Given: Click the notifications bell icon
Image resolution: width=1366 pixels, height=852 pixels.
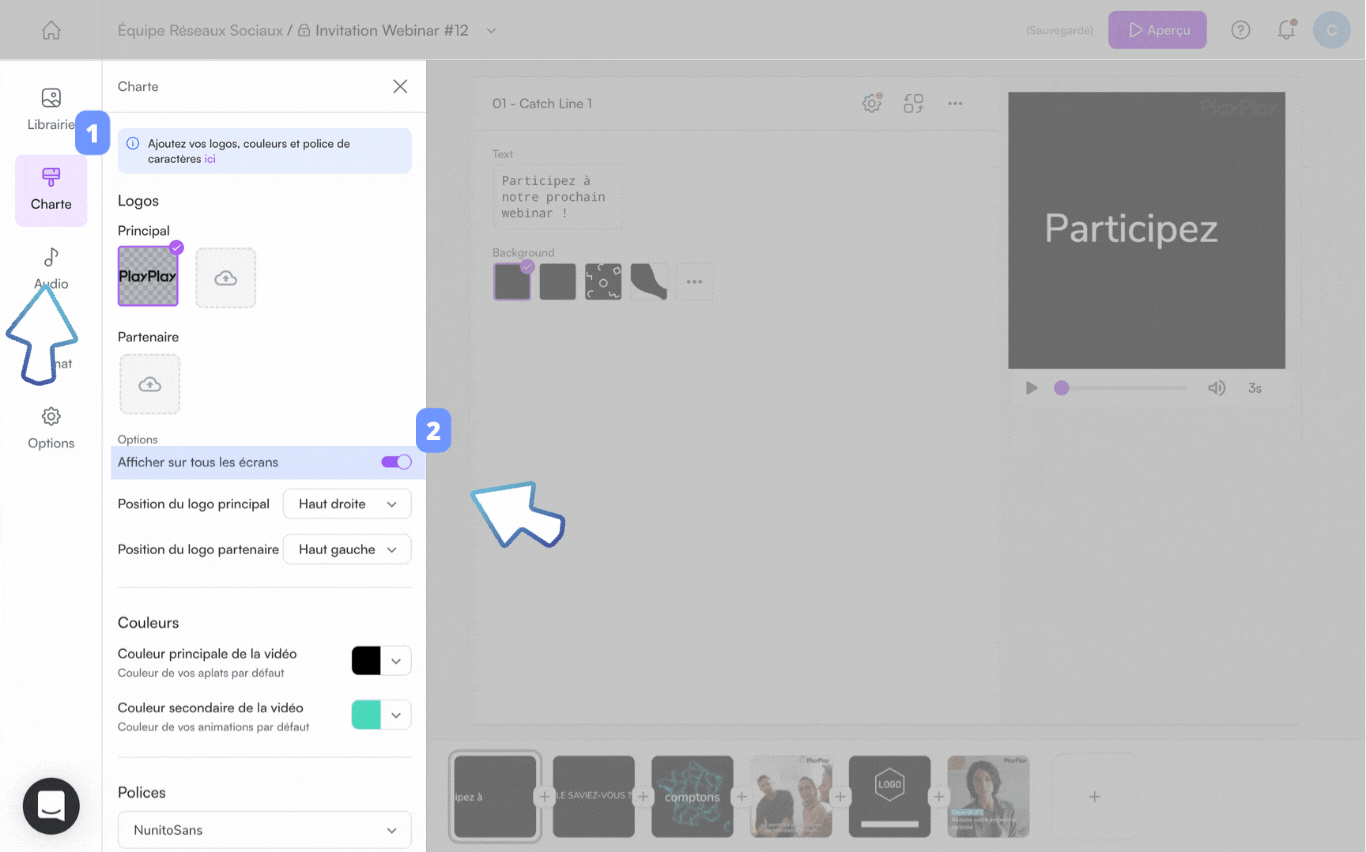Looking at the screenshot, I should [1286, 30].
